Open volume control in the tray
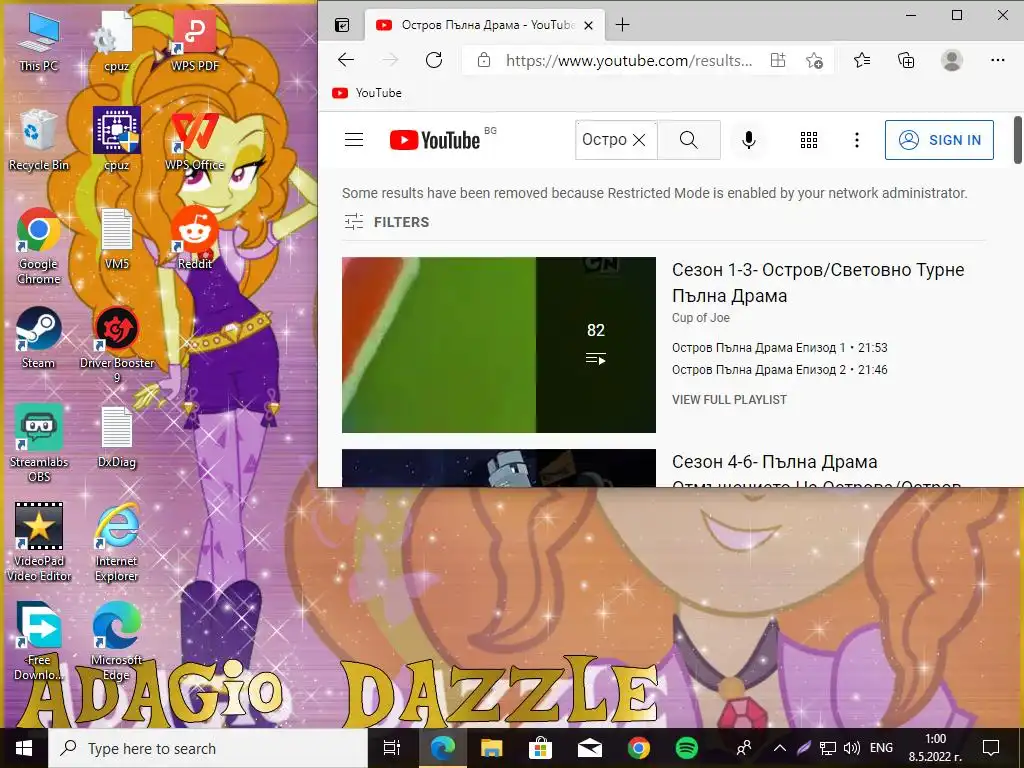 click(x=852, y=748)
